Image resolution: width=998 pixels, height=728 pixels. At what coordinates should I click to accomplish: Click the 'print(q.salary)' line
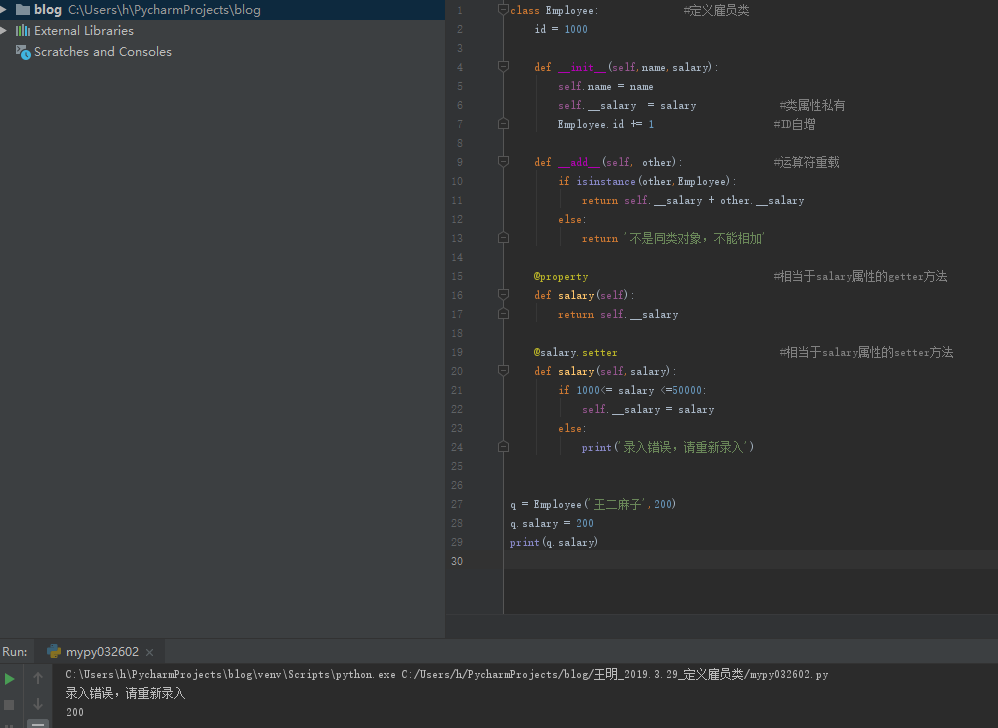[553, 542]
